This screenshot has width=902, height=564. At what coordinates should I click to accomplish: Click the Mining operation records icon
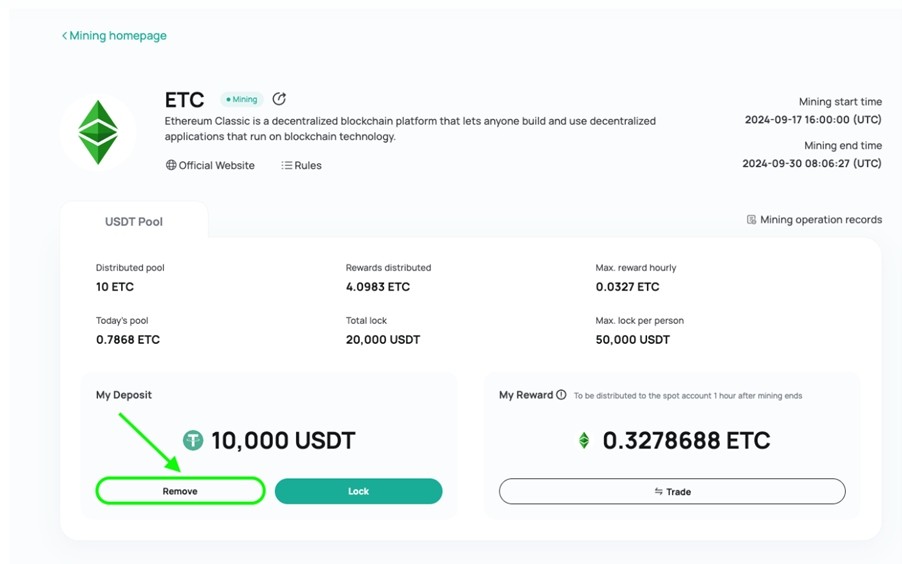(751, 220)
